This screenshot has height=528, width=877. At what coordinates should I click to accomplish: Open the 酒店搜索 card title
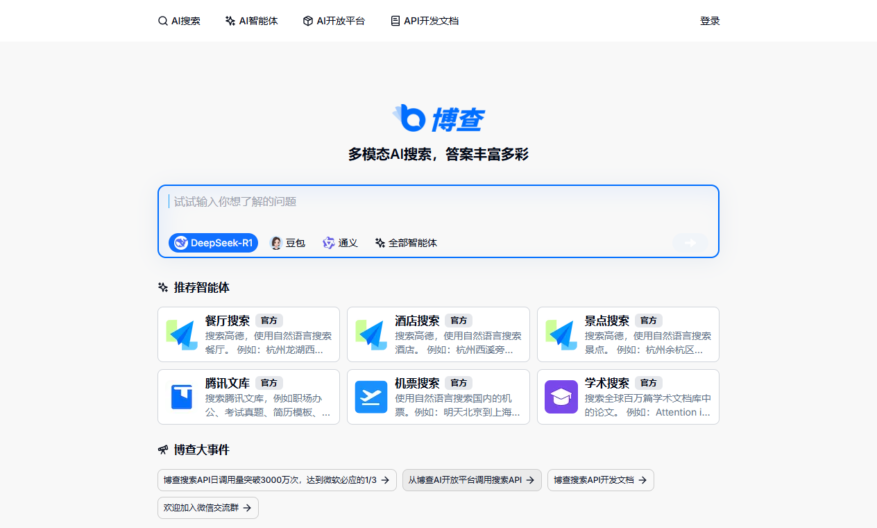417,320
